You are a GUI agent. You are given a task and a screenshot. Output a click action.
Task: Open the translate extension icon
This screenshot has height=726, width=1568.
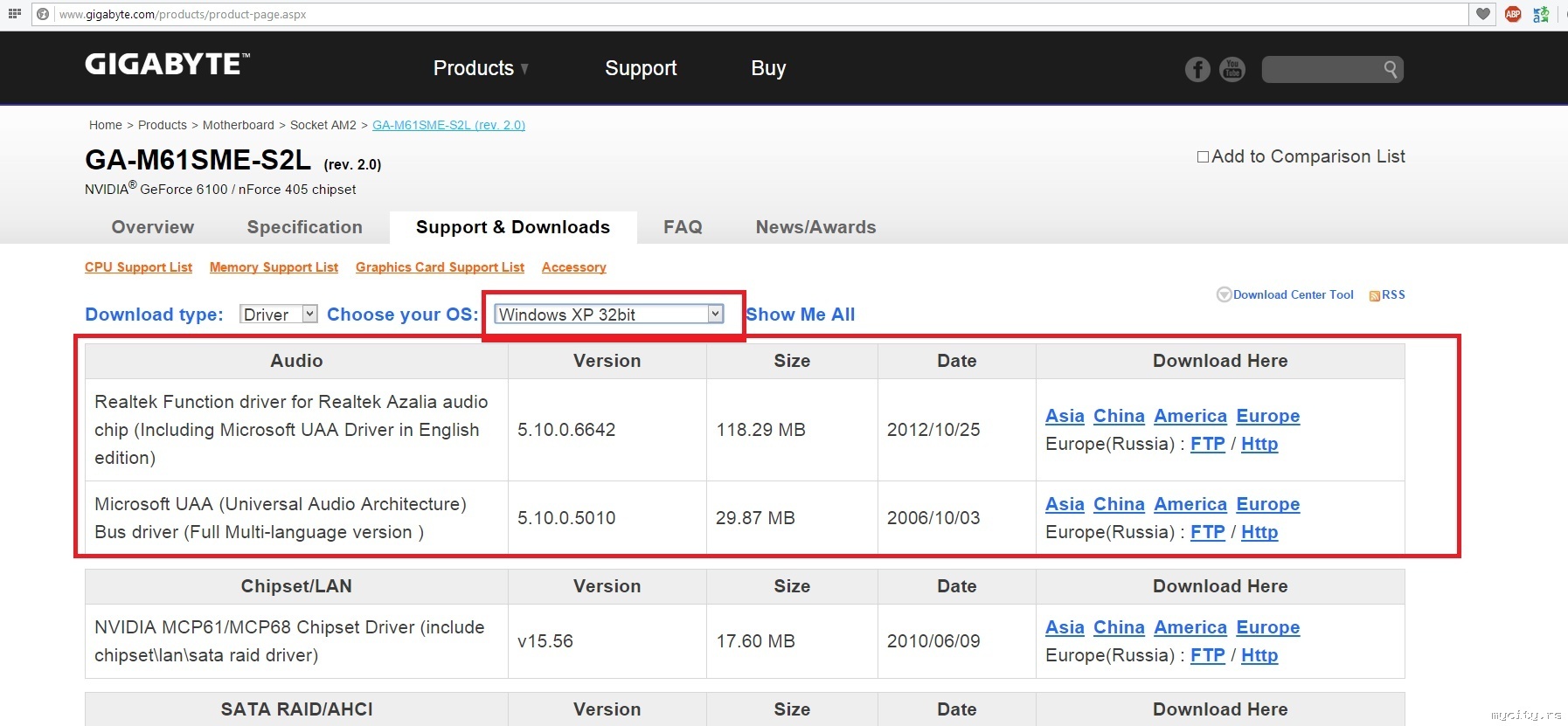pos(1541,14)
